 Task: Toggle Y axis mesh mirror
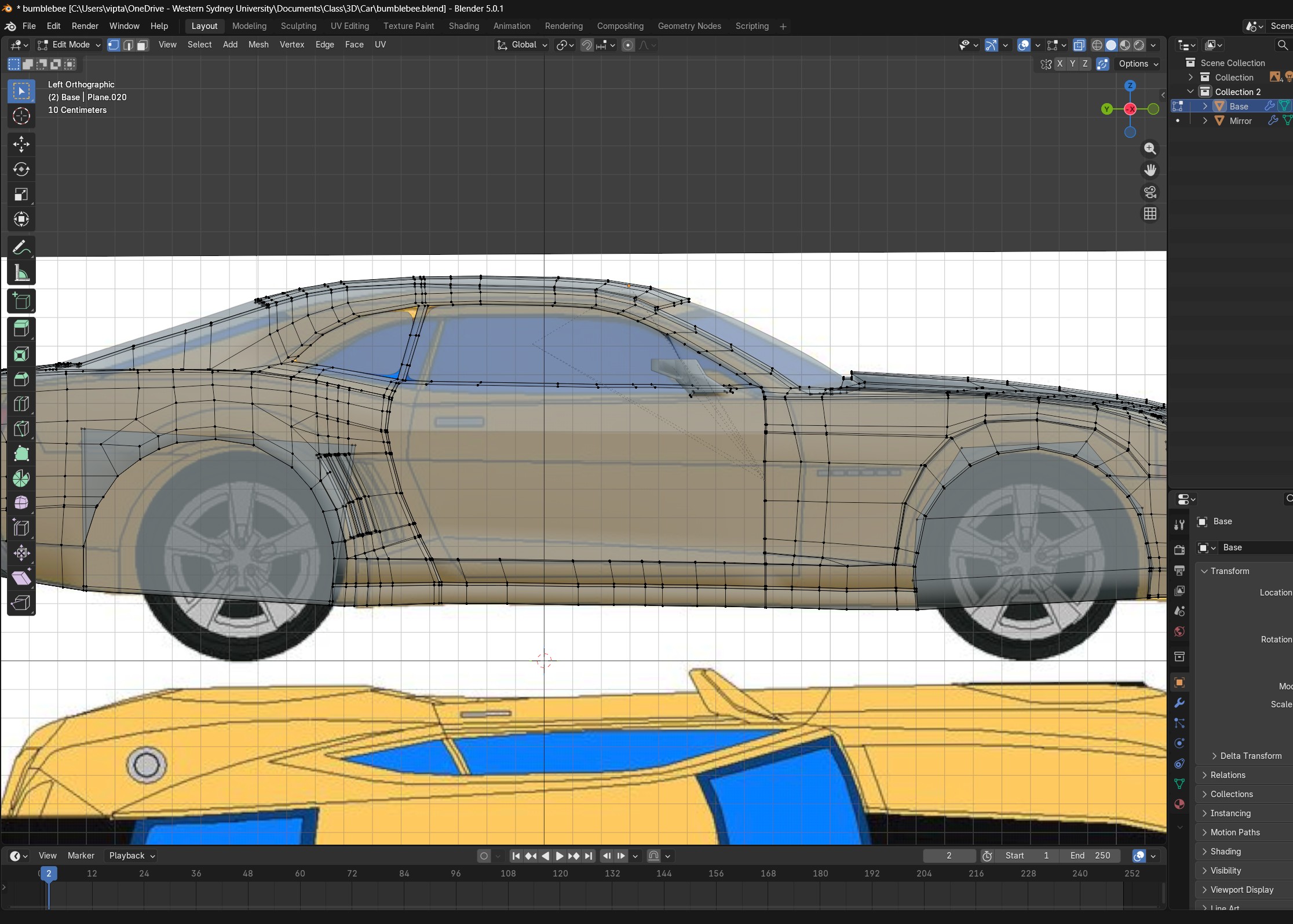pyautogui.click(x=1072, y=64)
